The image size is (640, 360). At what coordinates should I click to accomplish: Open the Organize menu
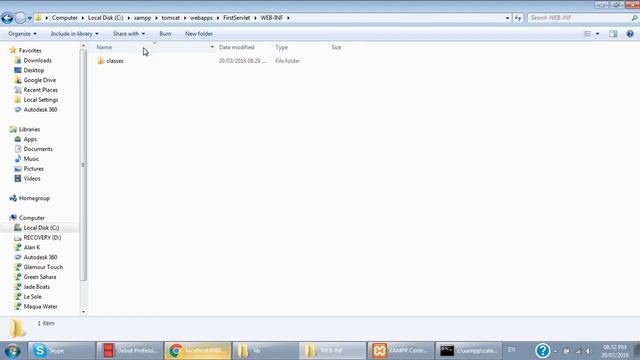click(22, 34)
